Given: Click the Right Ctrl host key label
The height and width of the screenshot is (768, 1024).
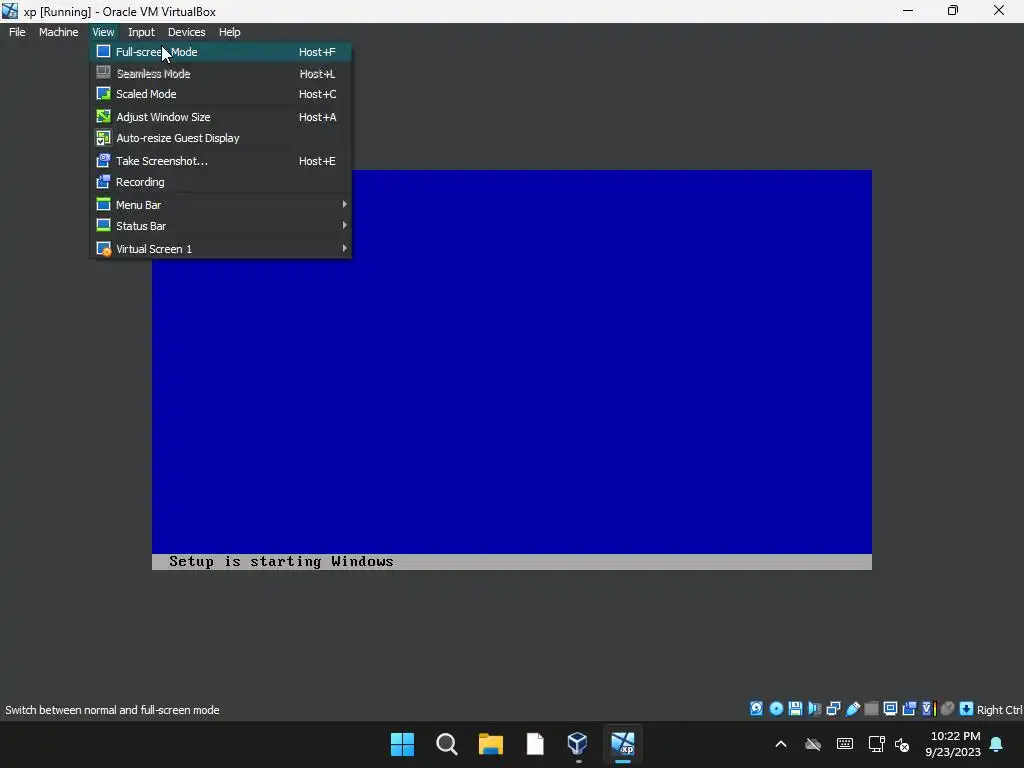Looking at the screenshot, I should tap(999, 710).
